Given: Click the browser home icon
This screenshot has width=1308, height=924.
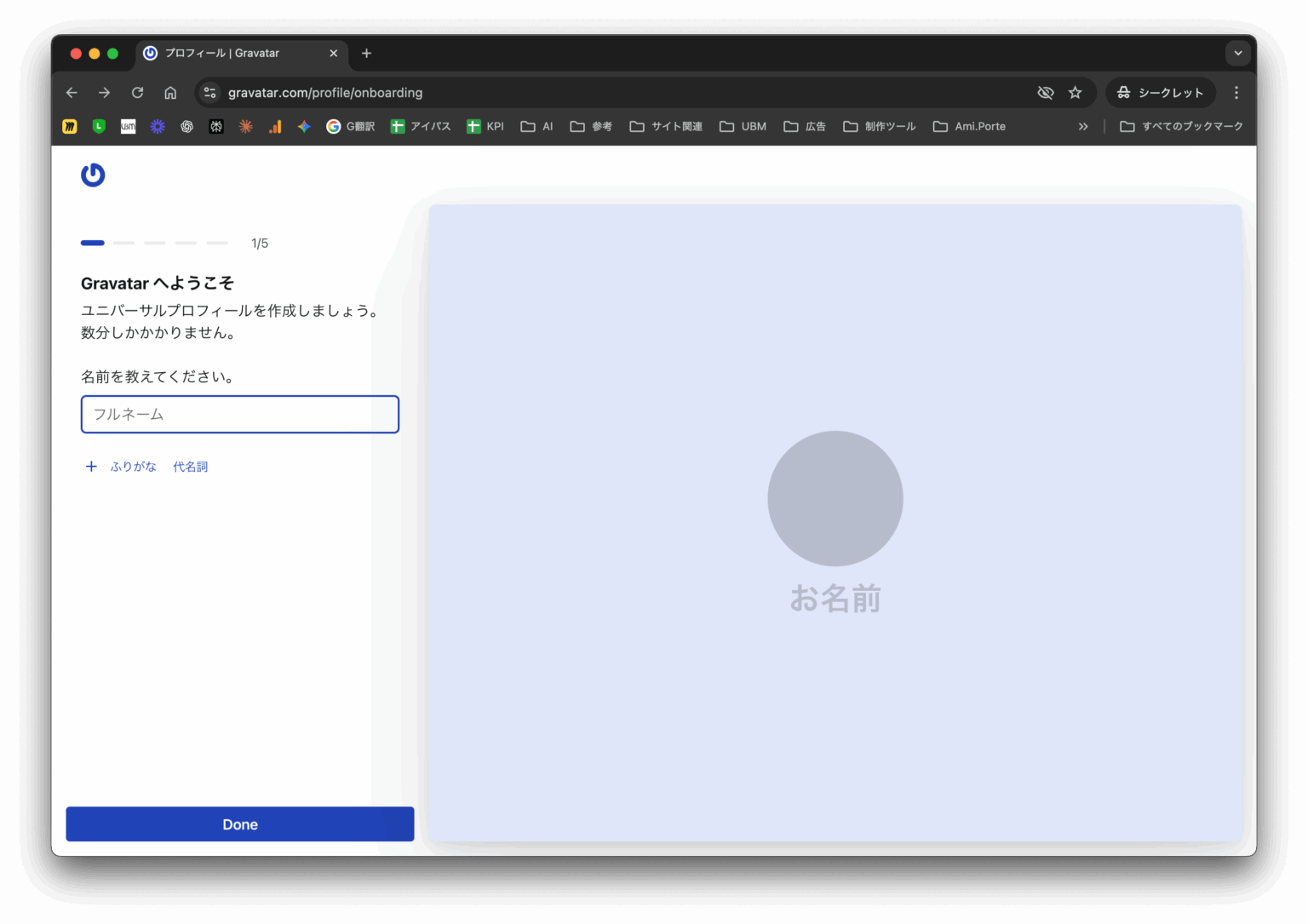Looking at the screenshot, I should (170, 93).
